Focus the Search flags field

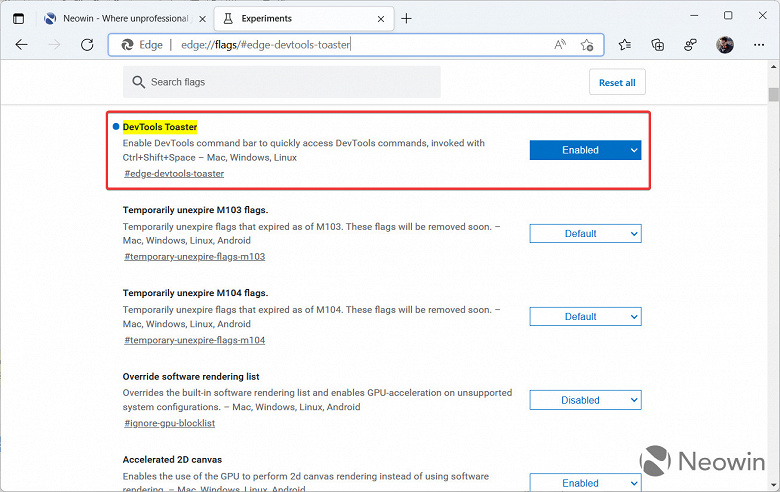click(x=282, y=82)
